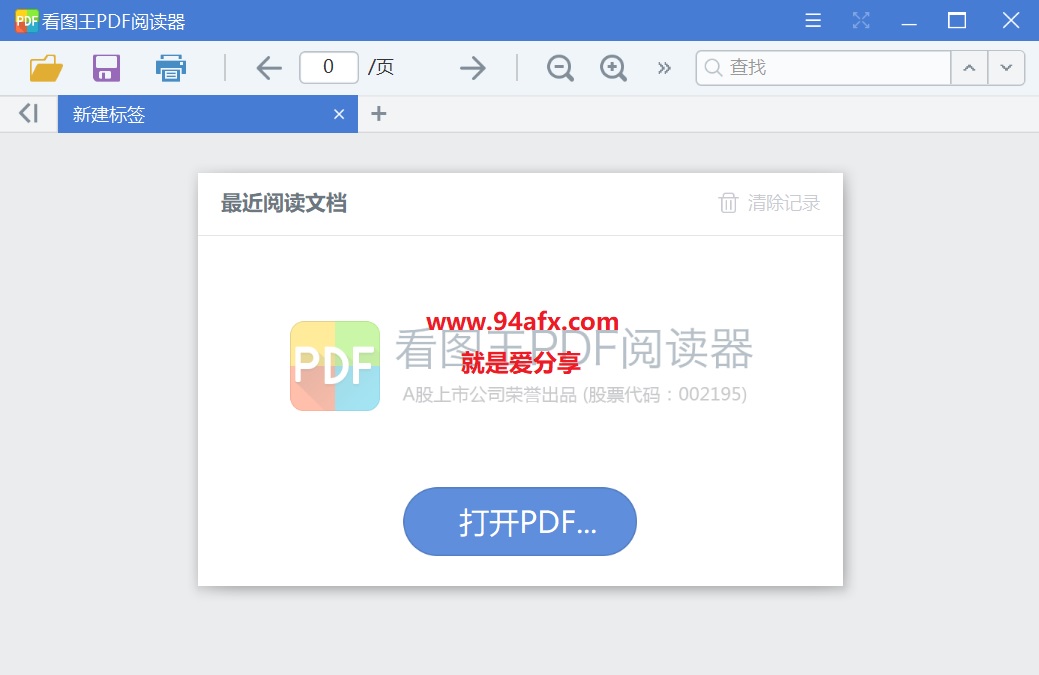Screen dimensions: 1039x675
Task: Print the document using the printer icon
Action: [x=171, y=68]
